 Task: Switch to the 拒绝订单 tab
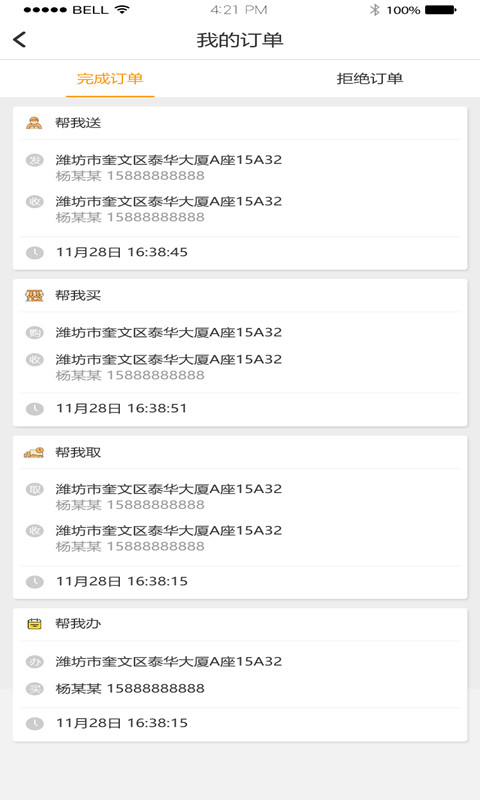(370, 79)
